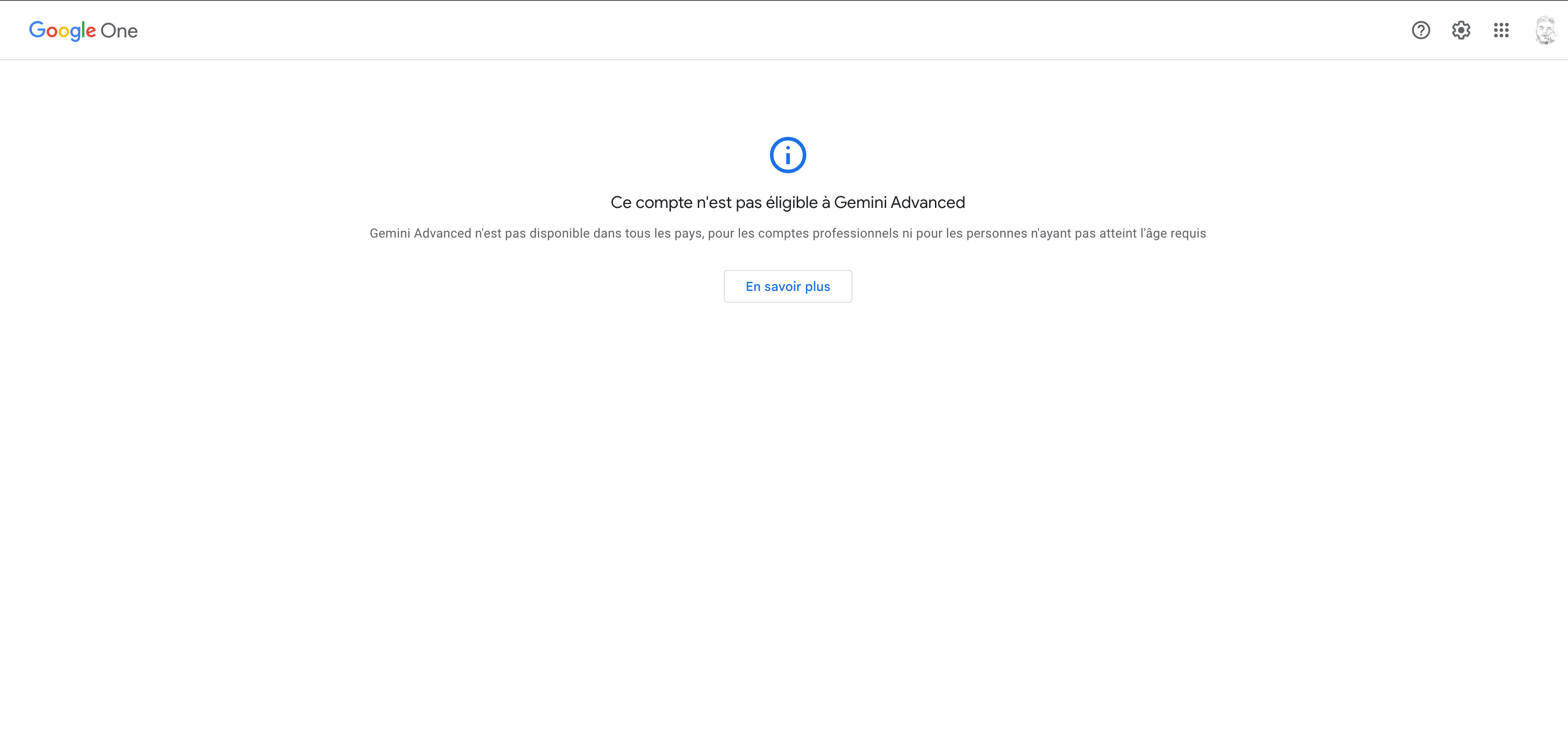Open the account profile avatar
The image size is (1568, 736).
1546,31
